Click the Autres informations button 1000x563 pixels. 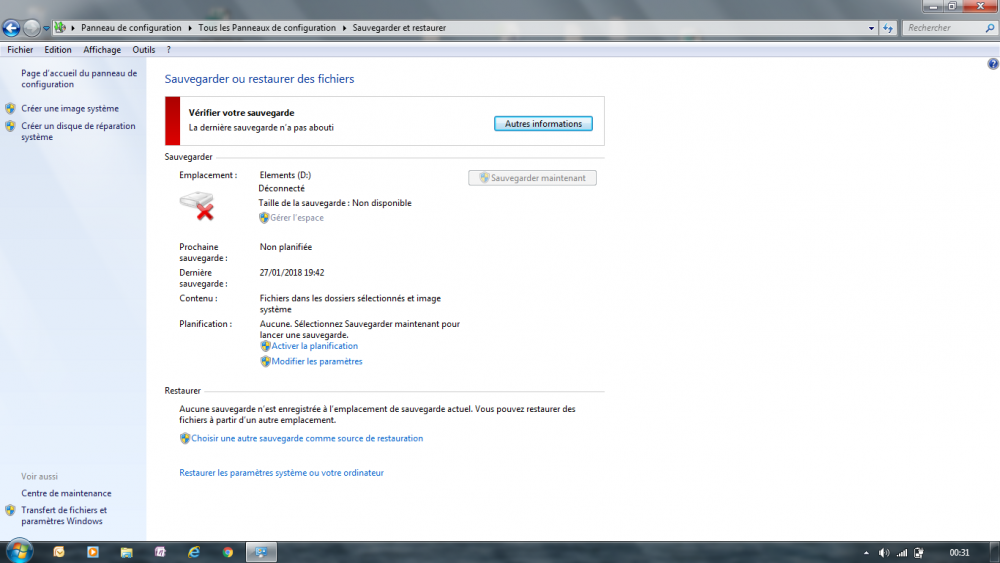click(x=543, y=124)
